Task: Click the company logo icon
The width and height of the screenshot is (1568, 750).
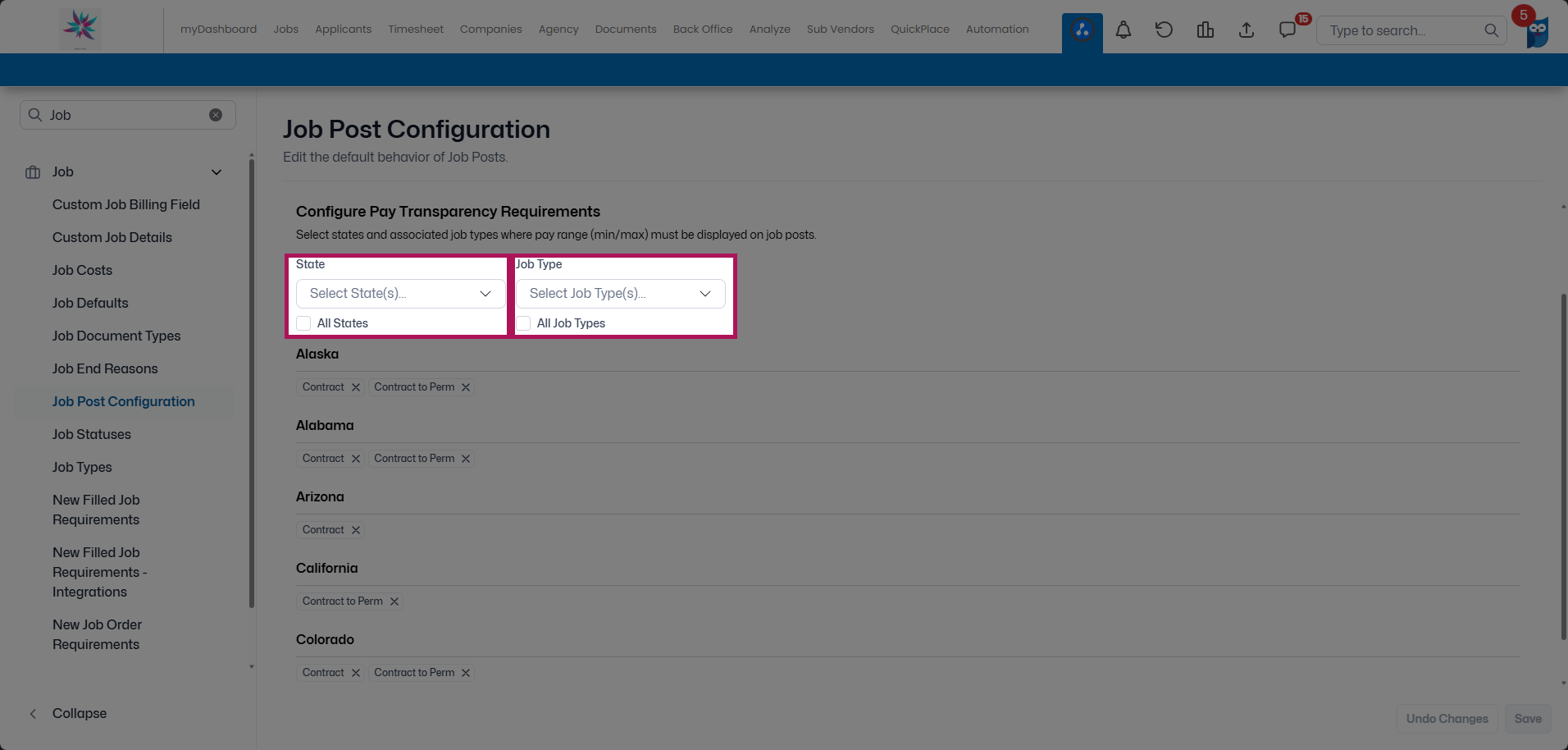Action: (x=80, y=28)
